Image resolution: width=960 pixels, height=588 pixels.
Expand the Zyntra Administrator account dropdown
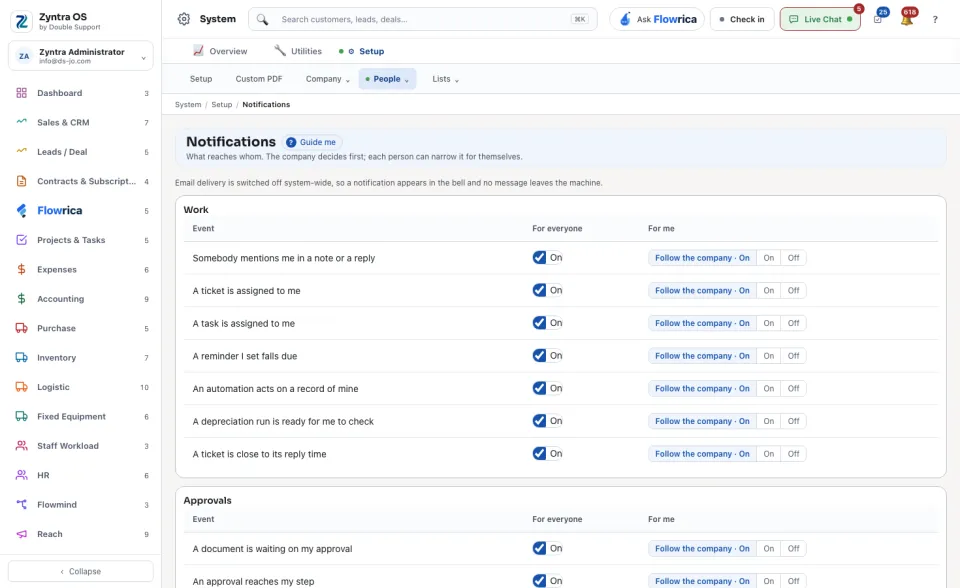(80, 56)
